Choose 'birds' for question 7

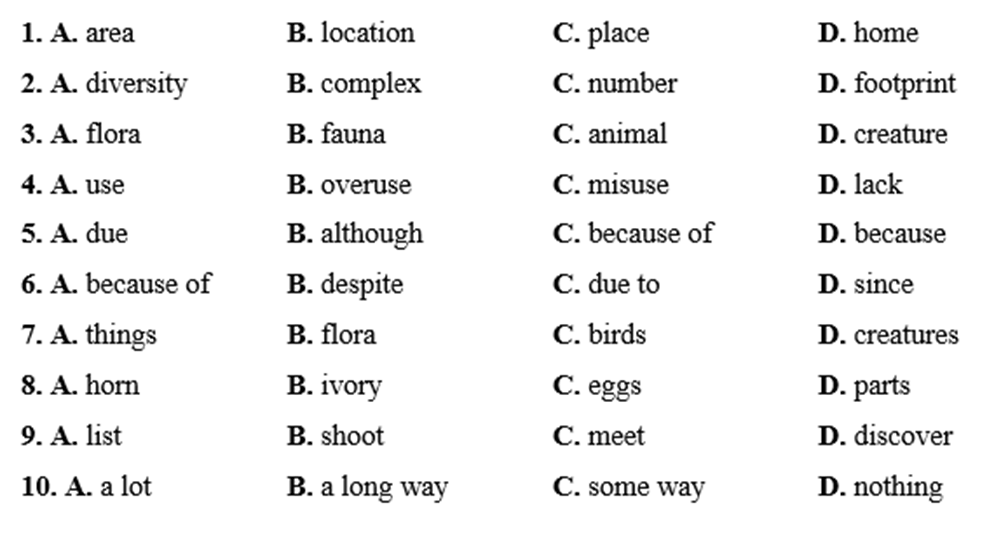[617, 335]
